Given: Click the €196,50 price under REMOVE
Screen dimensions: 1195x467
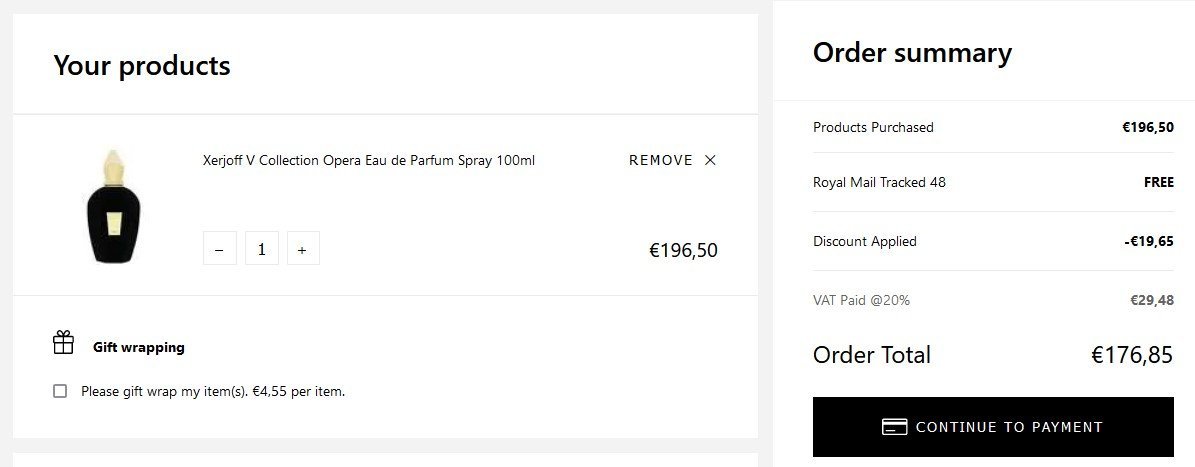Looking at the screenshot, I should [x=683, y=250].
